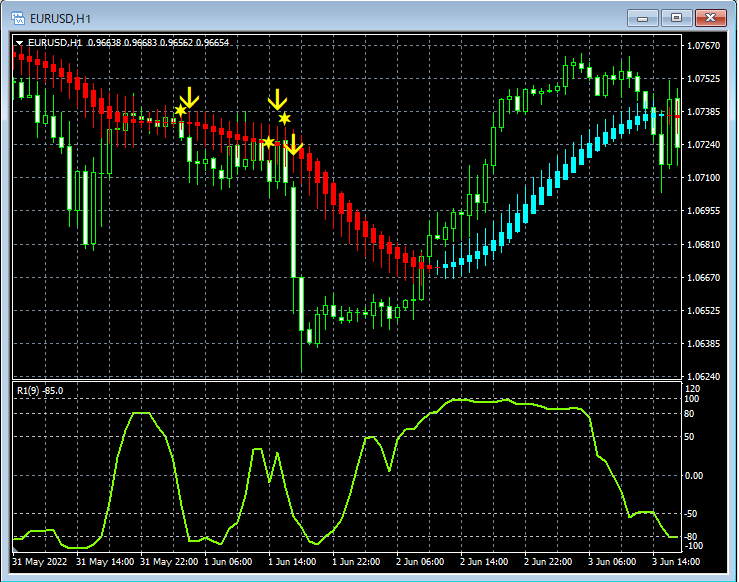Click the EURUSD,H1 chart window icon

click(x=18, y=18)
